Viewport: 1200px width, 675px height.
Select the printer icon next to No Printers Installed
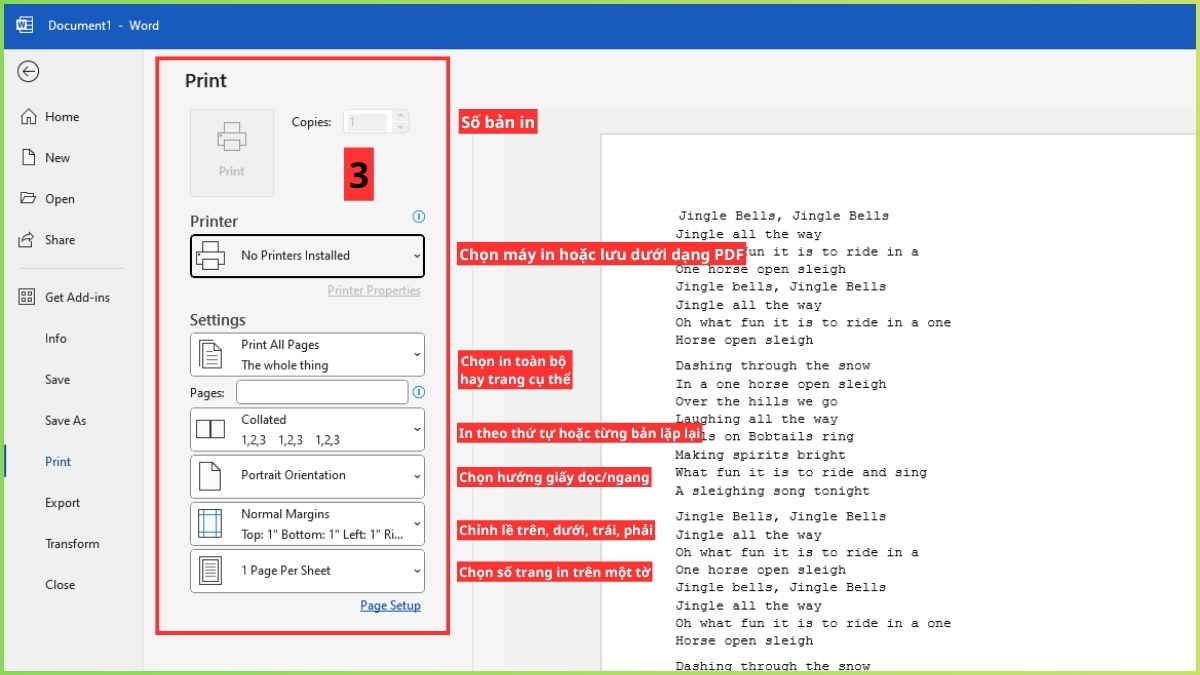(209, 256)
